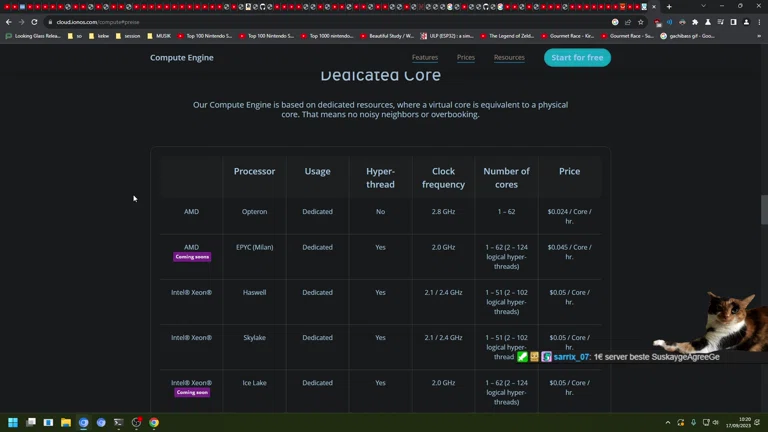Open the Resources nav item
This screenshot has width=768, height=432.
(509, 58)
